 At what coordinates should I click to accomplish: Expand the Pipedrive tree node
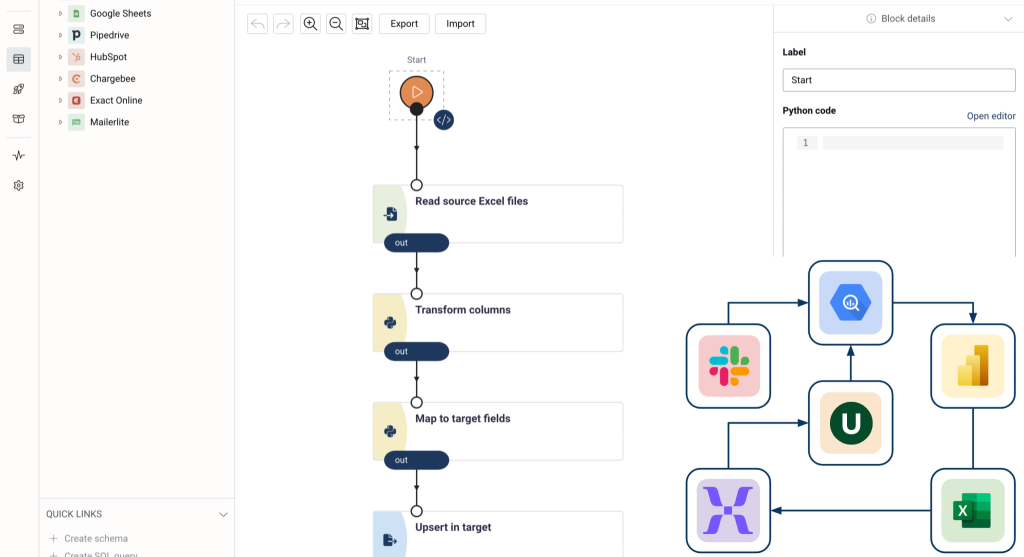(60, 35)
